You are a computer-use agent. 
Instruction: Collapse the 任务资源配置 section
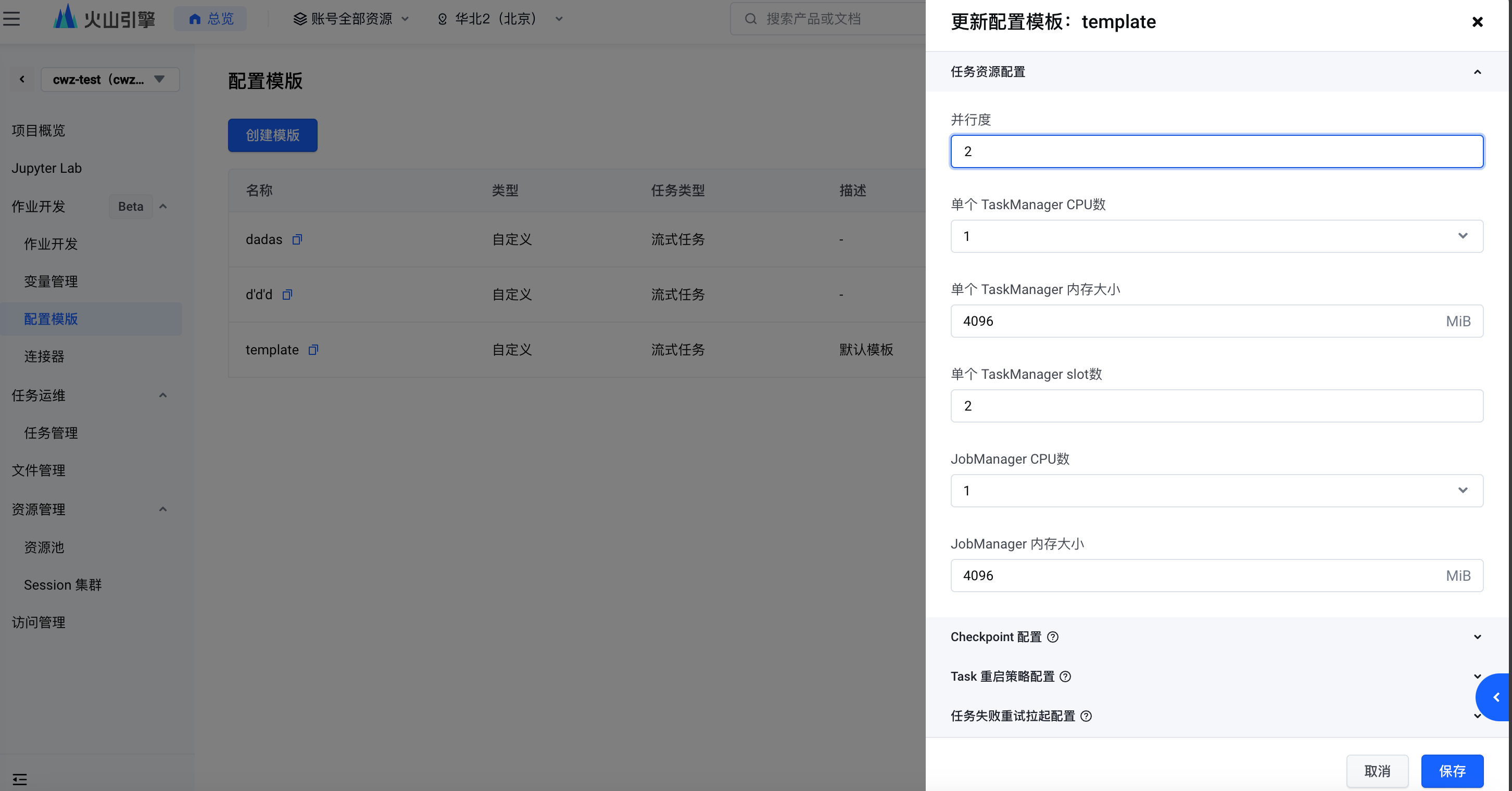pos(1477,72)
